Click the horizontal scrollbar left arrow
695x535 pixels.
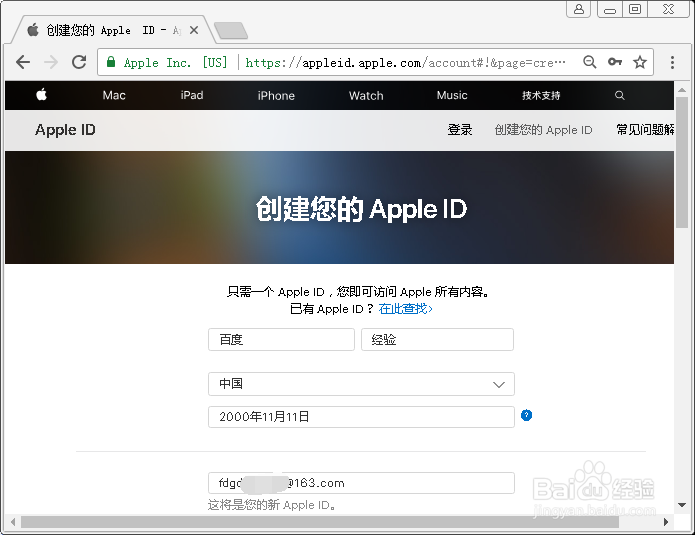[x=13, y=522]
